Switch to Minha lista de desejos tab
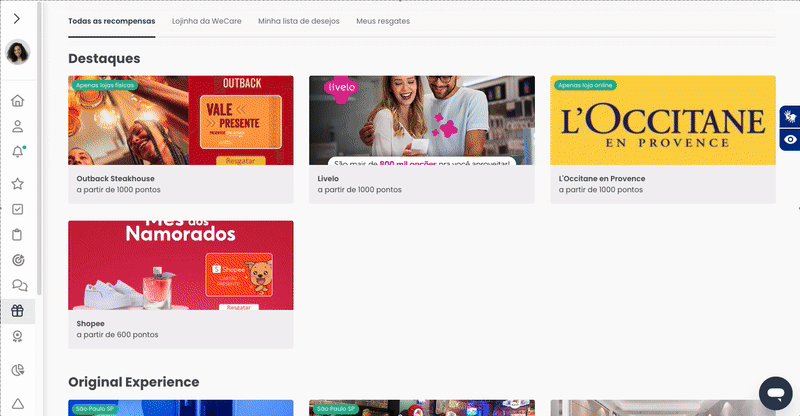800x416 pixels. (x=298, y=21)
